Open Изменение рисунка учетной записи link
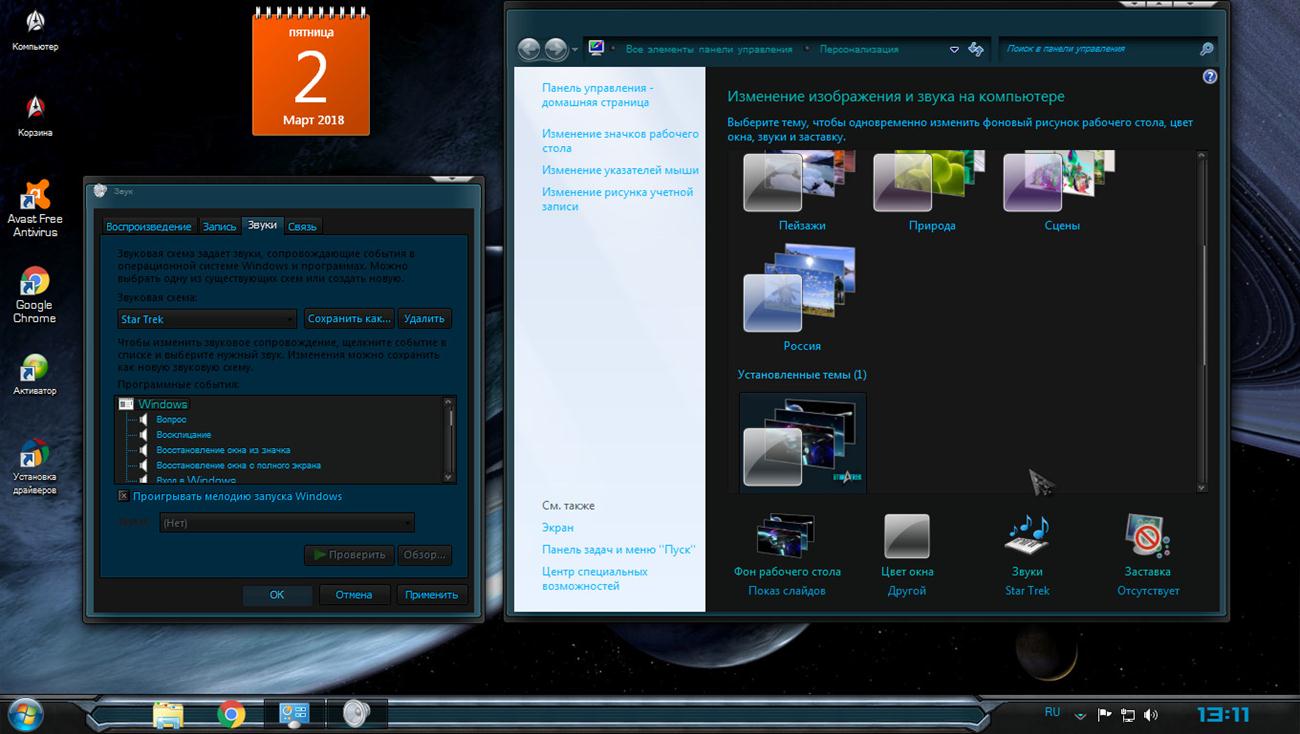 617,199
